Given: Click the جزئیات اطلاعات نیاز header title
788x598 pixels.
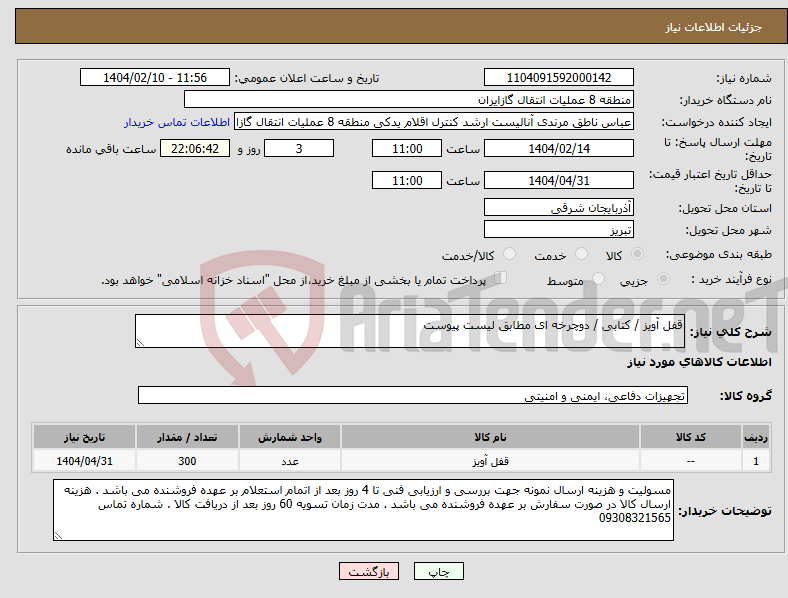Looking at the screenshot, I should click(x=714, y=27).
